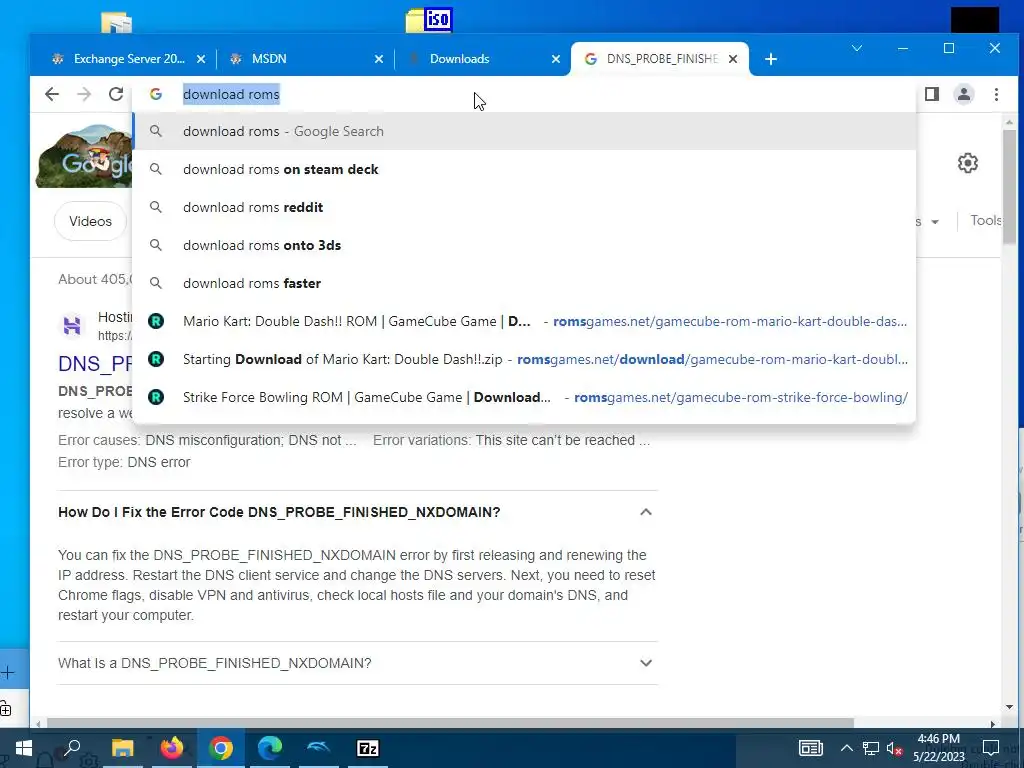
Task: Click the horizontal scrollbar at page bottom
Action: tap(449, 724)
